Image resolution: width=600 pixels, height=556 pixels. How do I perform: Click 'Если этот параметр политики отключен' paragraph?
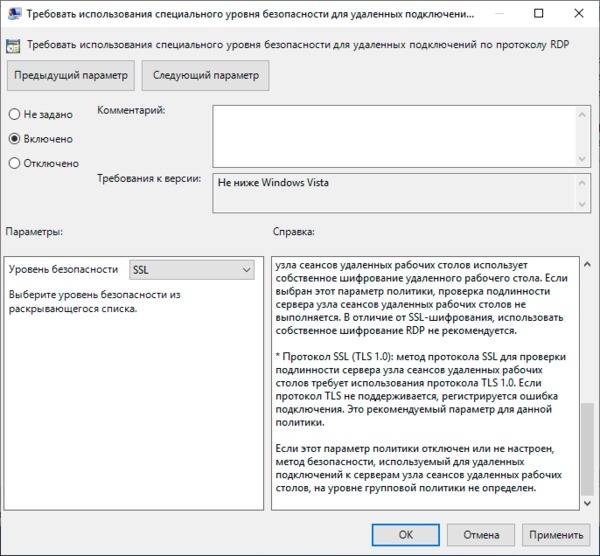click(419, 468)
